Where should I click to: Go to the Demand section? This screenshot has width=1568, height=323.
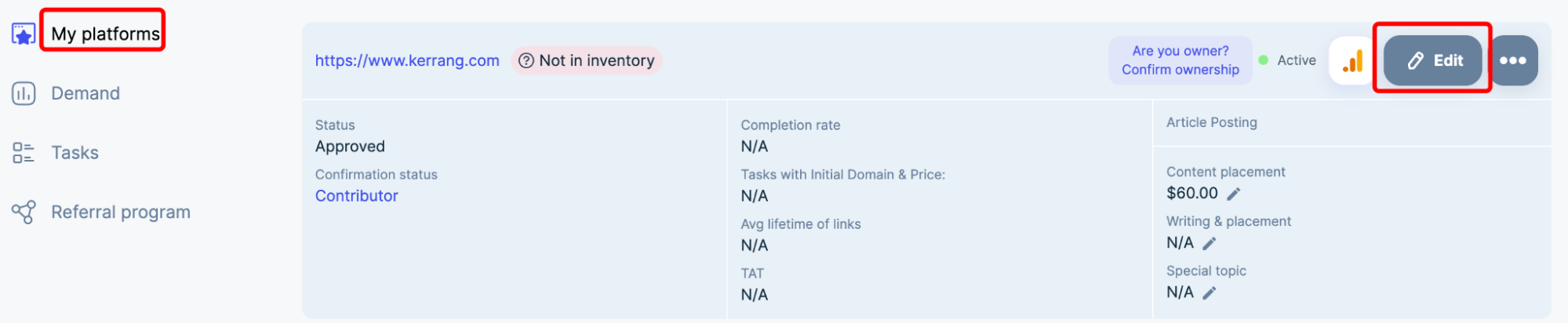point(85,93)
